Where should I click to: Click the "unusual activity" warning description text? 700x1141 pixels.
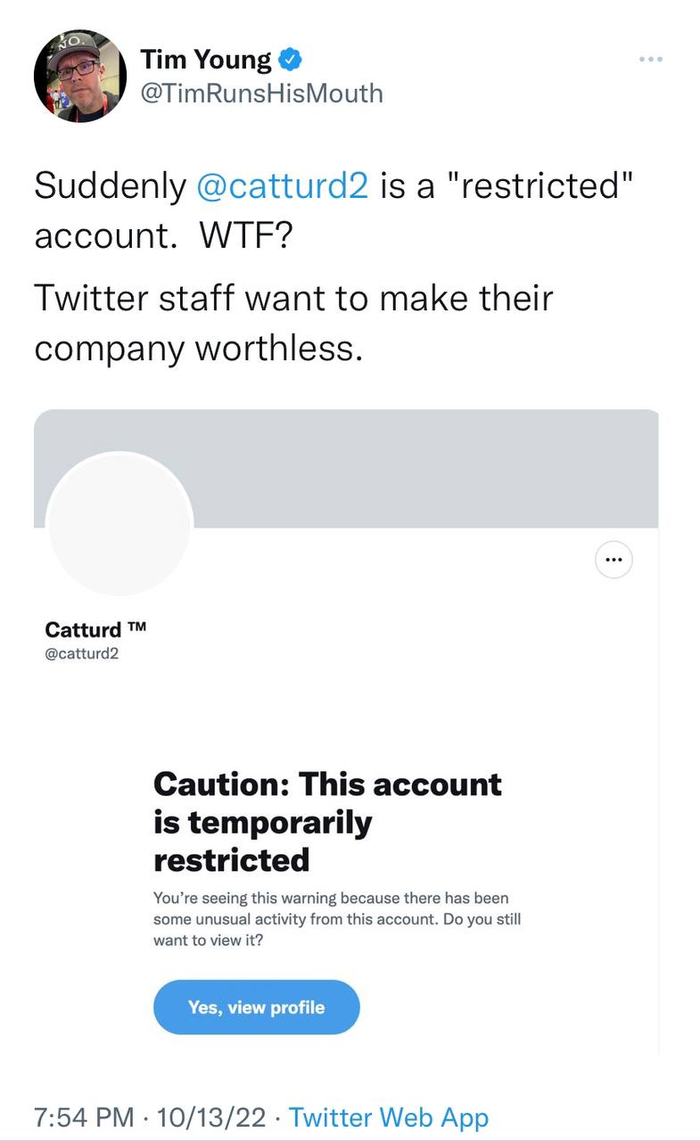(x=337, y=919)
